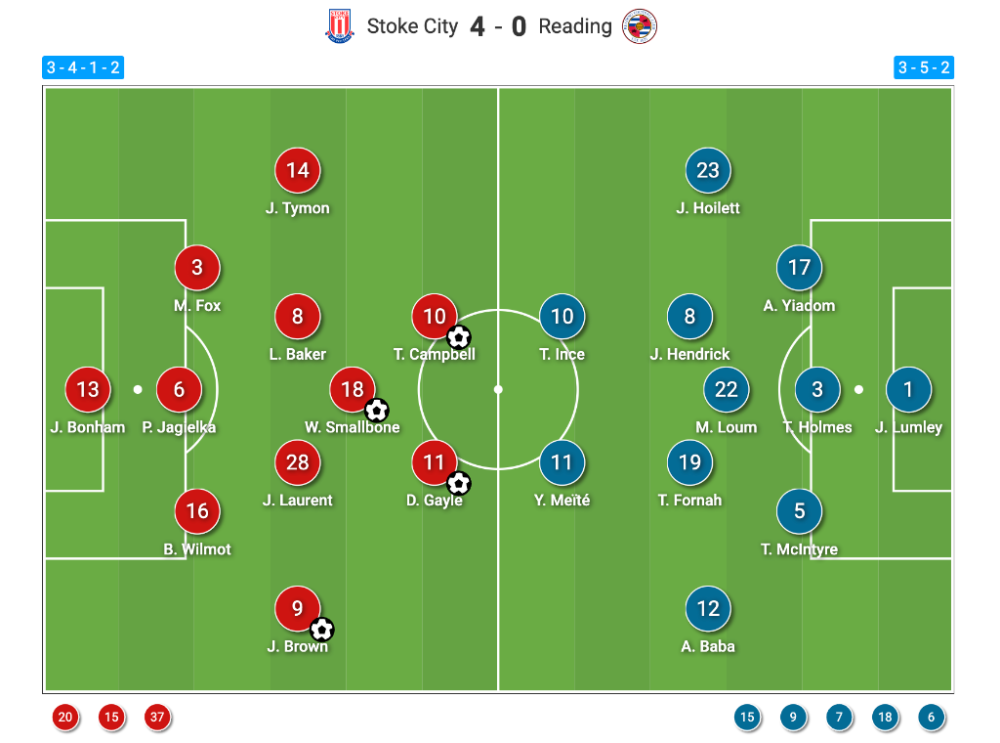Select A. Baba's number 12 marker
Image resolution: width=1000 pixels, height=743 pixels.
(x=708, y=608)
